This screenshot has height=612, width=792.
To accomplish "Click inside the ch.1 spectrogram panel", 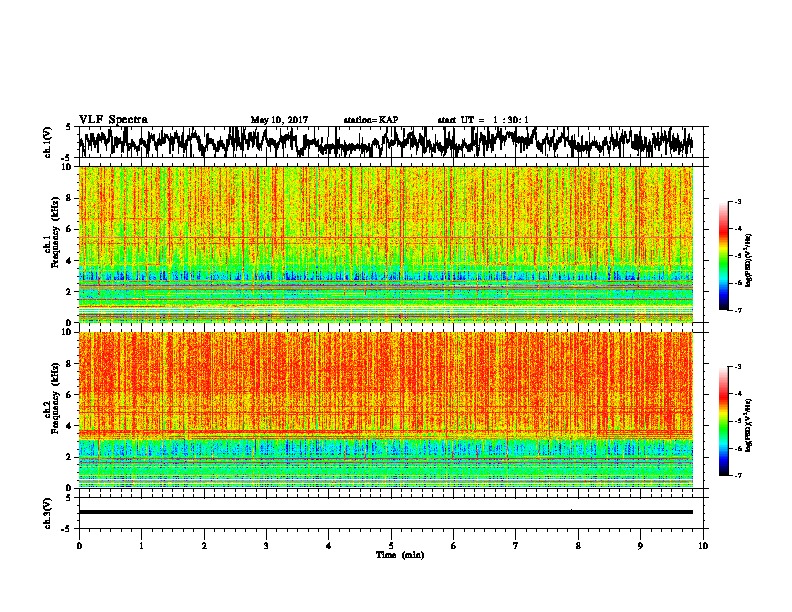I will click(x=386, y=244).
